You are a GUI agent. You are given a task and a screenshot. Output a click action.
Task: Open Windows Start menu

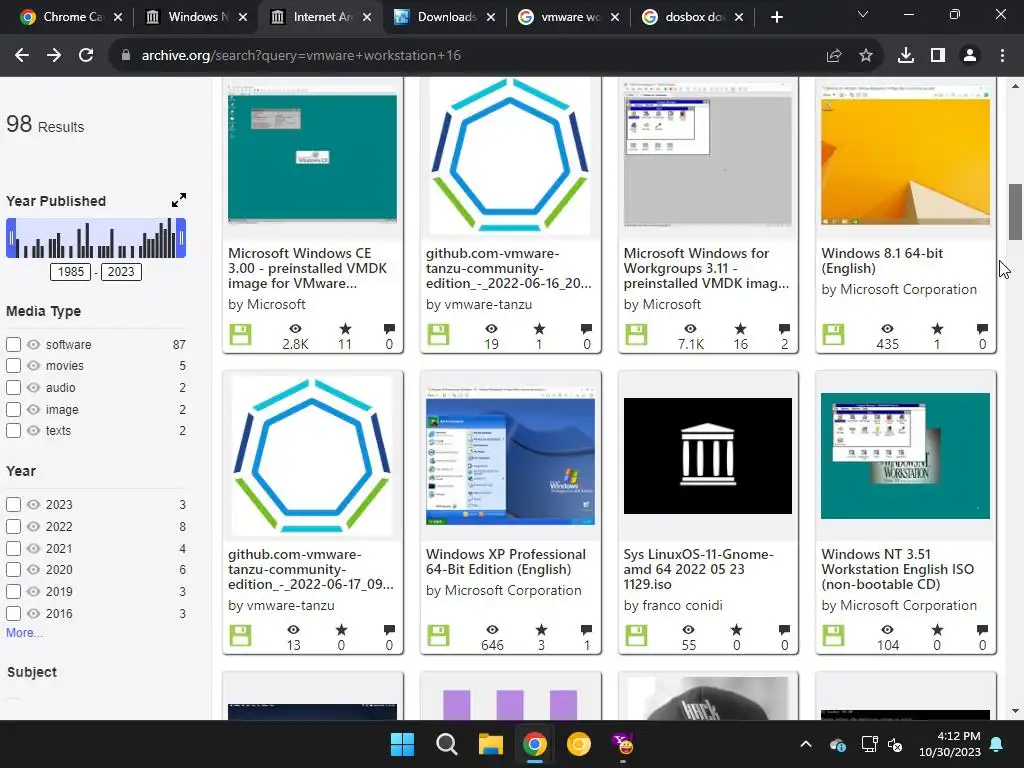click(x=402, y=744)
